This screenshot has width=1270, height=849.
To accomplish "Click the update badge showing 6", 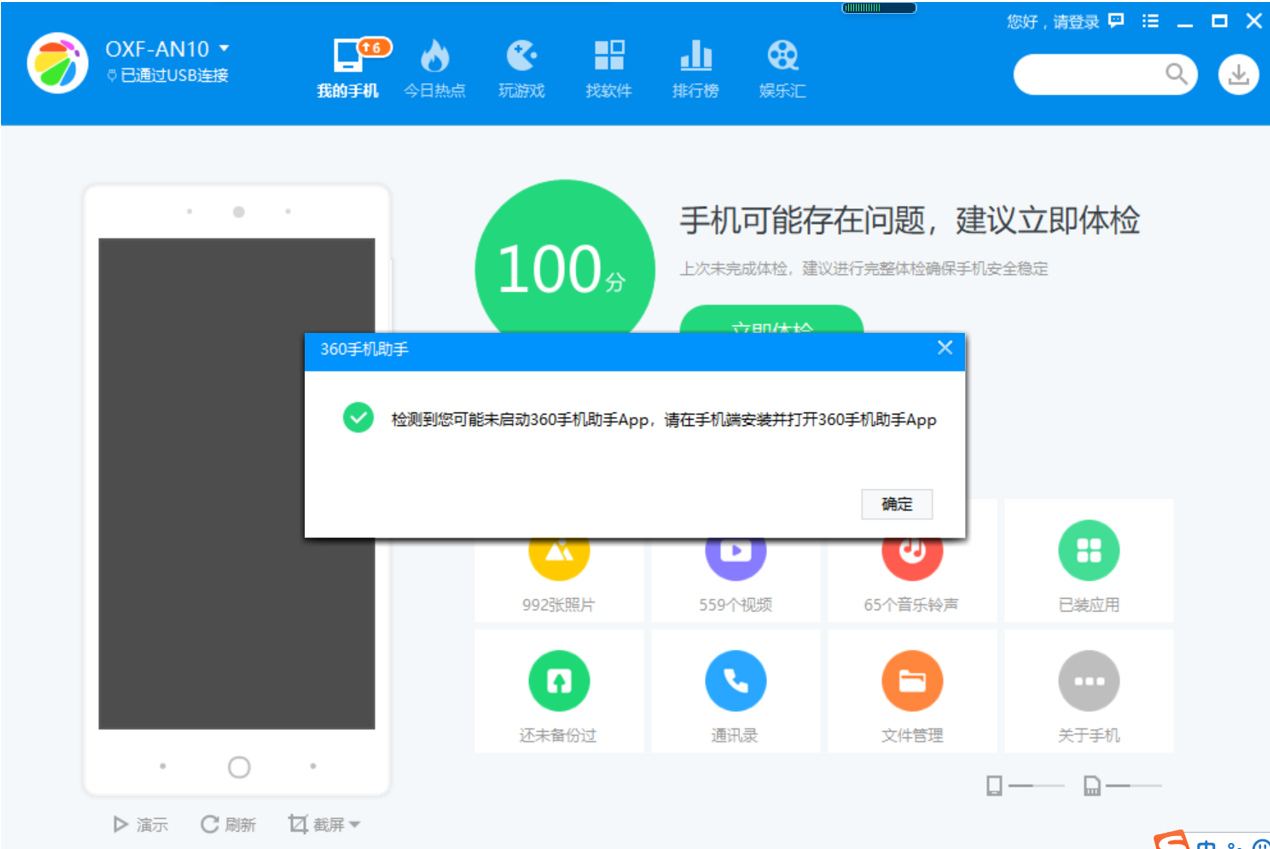I will pos(374,46).
